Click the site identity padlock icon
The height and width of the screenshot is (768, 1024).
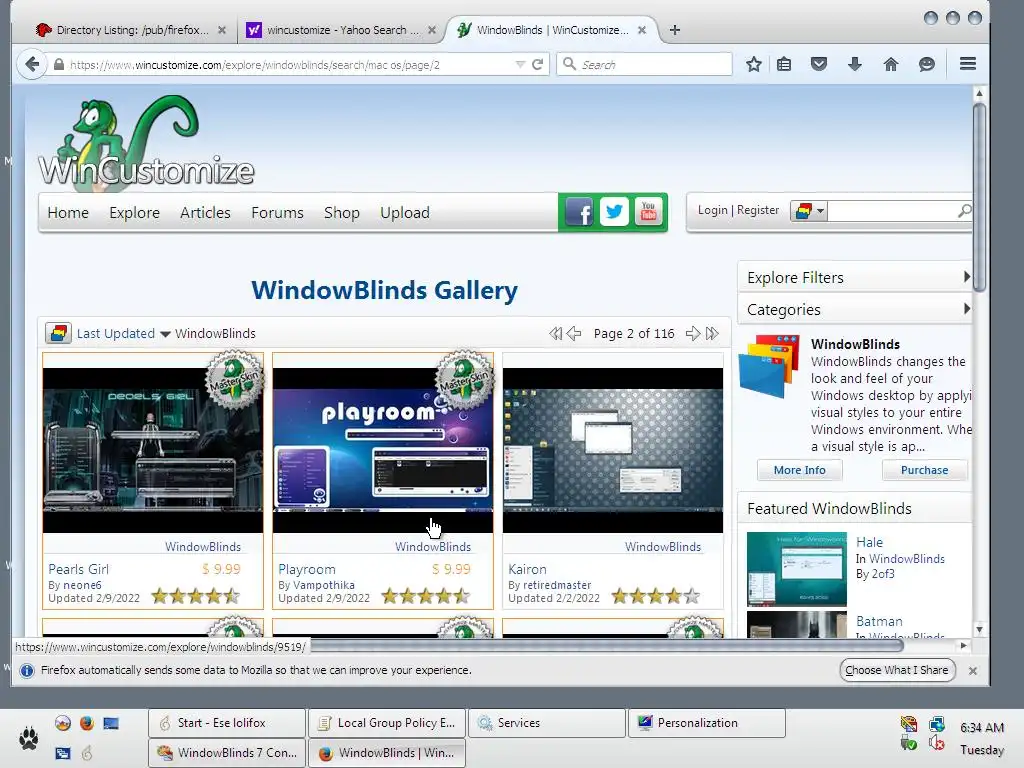[59, 64]
